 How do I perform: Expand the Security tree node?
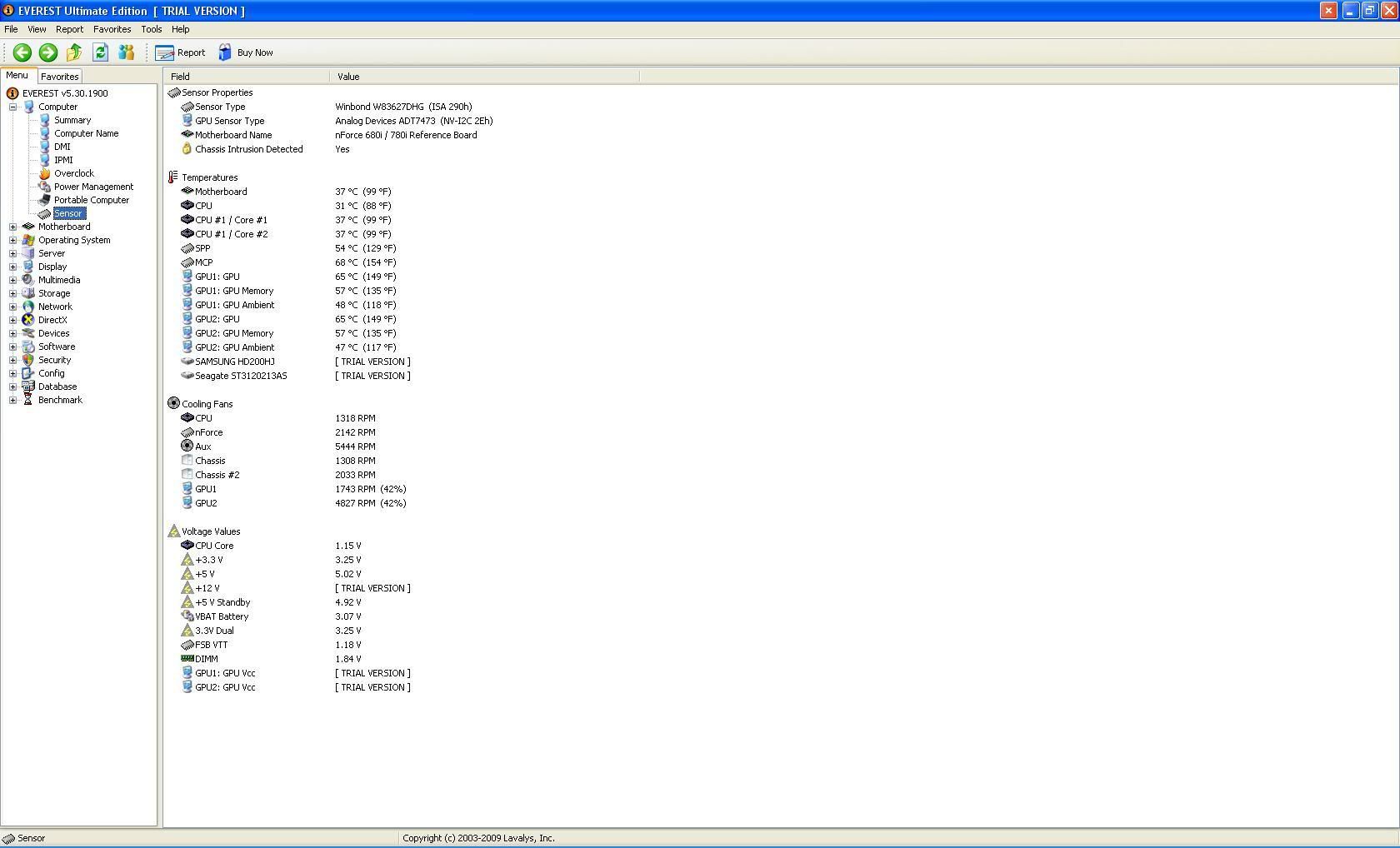(x=13, y=360)
